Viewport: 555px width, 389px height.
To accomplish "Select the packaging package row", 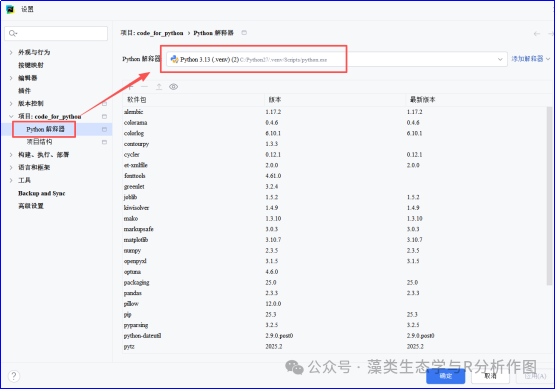I will click(x=334, y=282).
